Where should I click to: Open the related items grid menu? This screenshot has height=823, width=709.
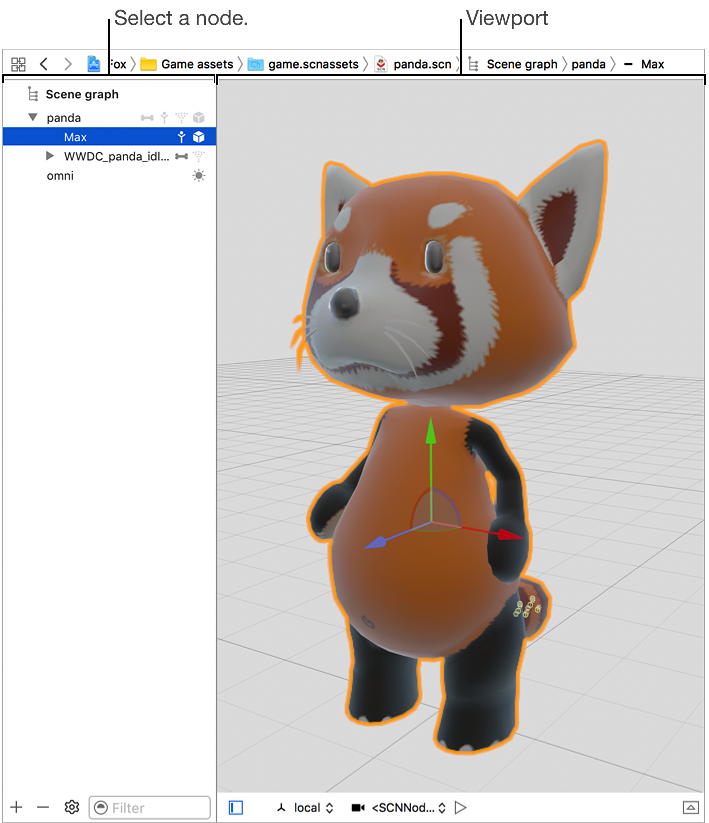tap(18, 64)
